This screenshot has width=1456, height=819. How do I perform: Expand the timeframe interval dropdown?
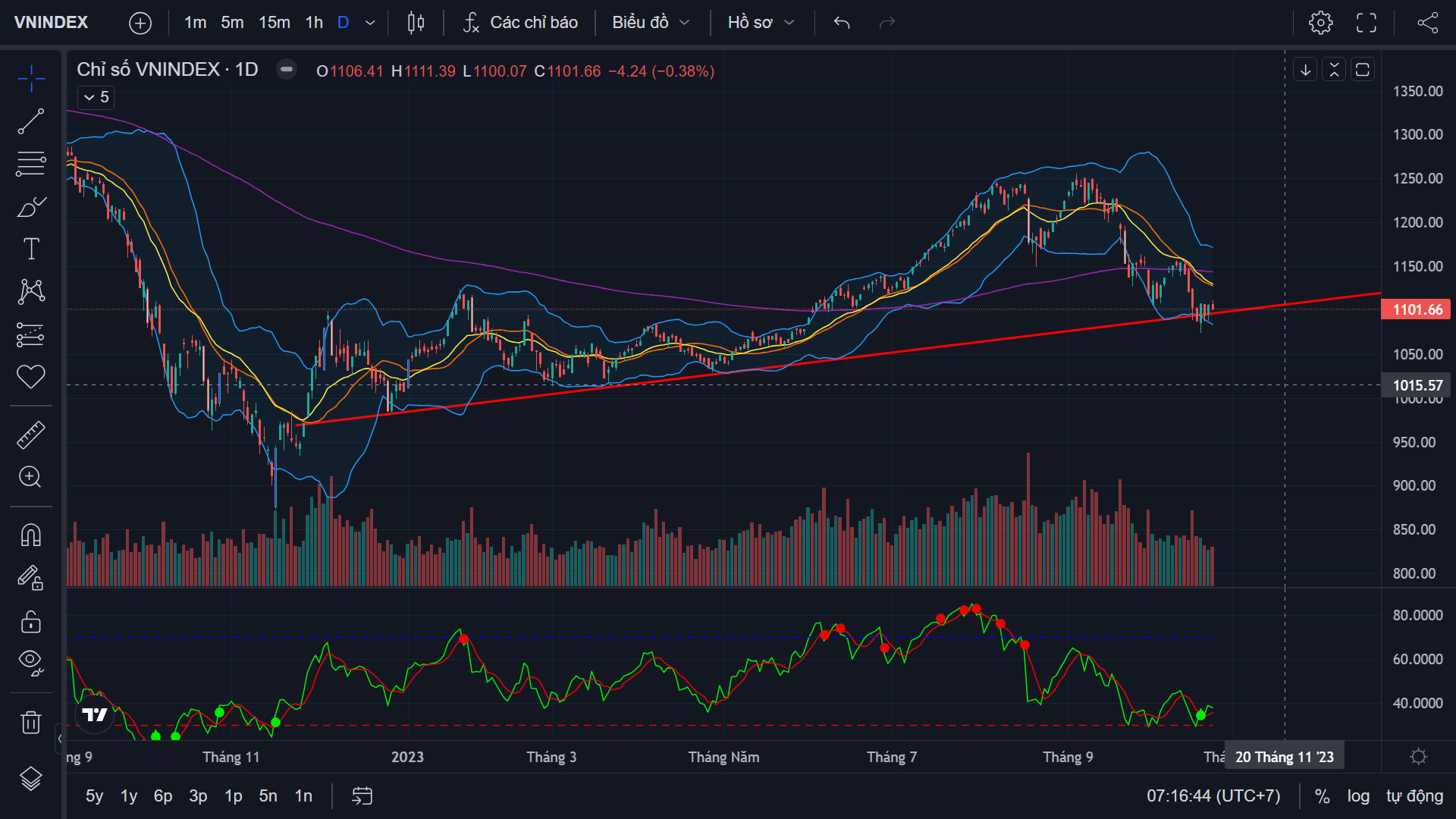pos(370,23)
